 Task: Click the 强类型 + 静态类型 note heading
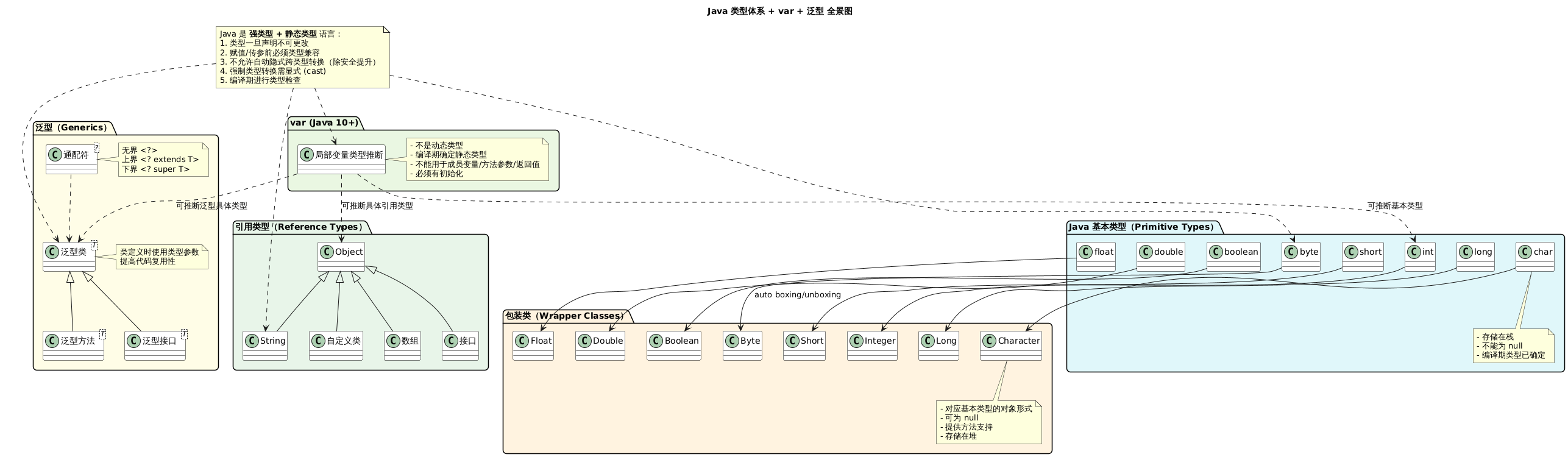pyautogui.click(x=282, y=34)
